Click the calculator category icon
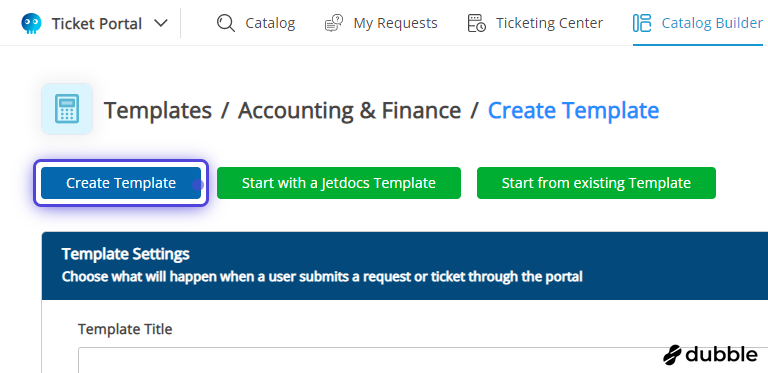 click(67, 109)
